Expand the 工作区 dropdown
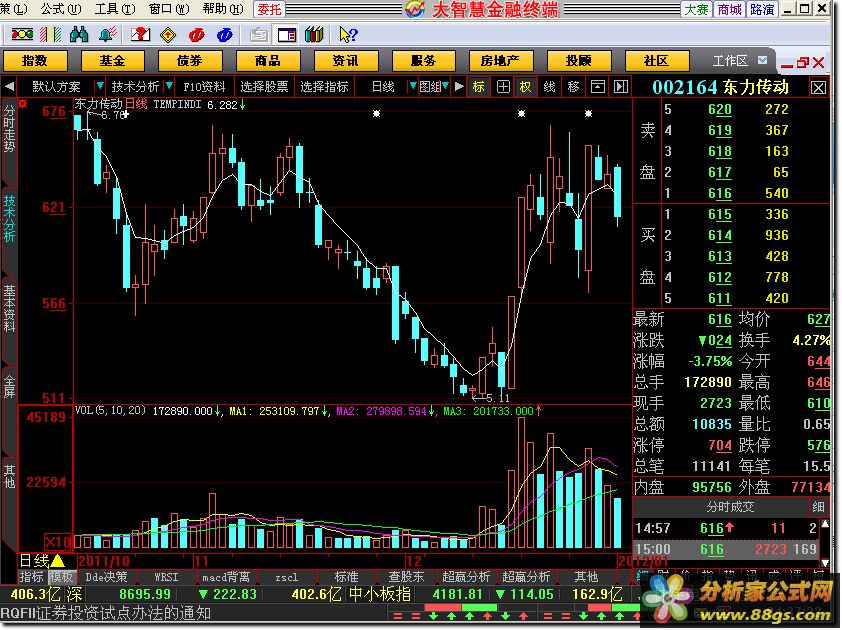This screenshot has width=842, height=630. [763, 60]
